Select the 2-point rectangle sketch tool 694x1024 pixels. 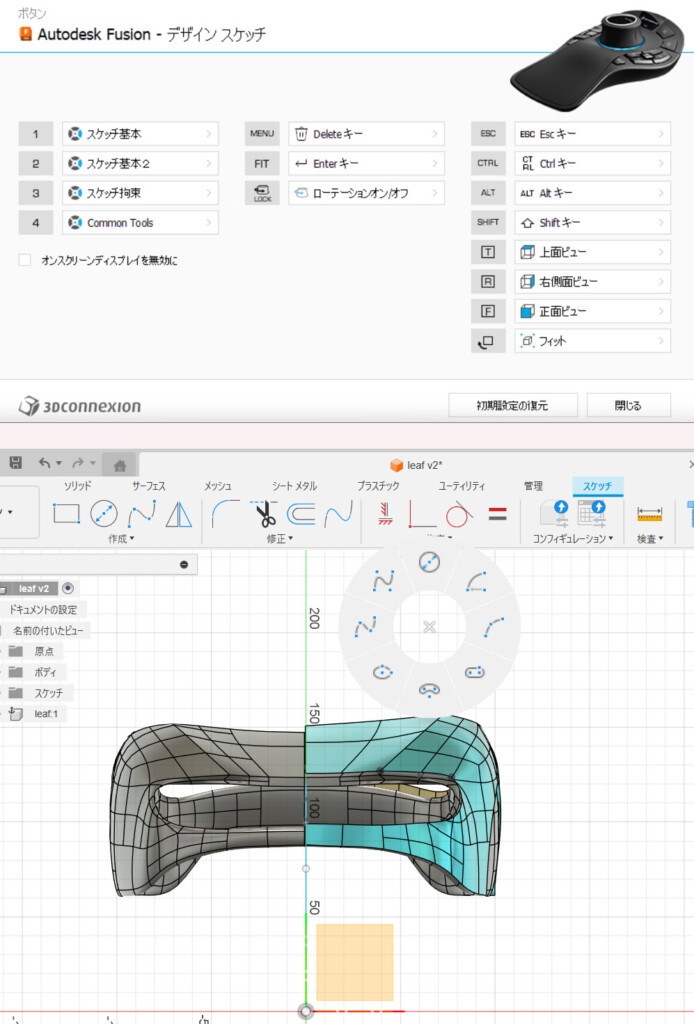(66, 514)
